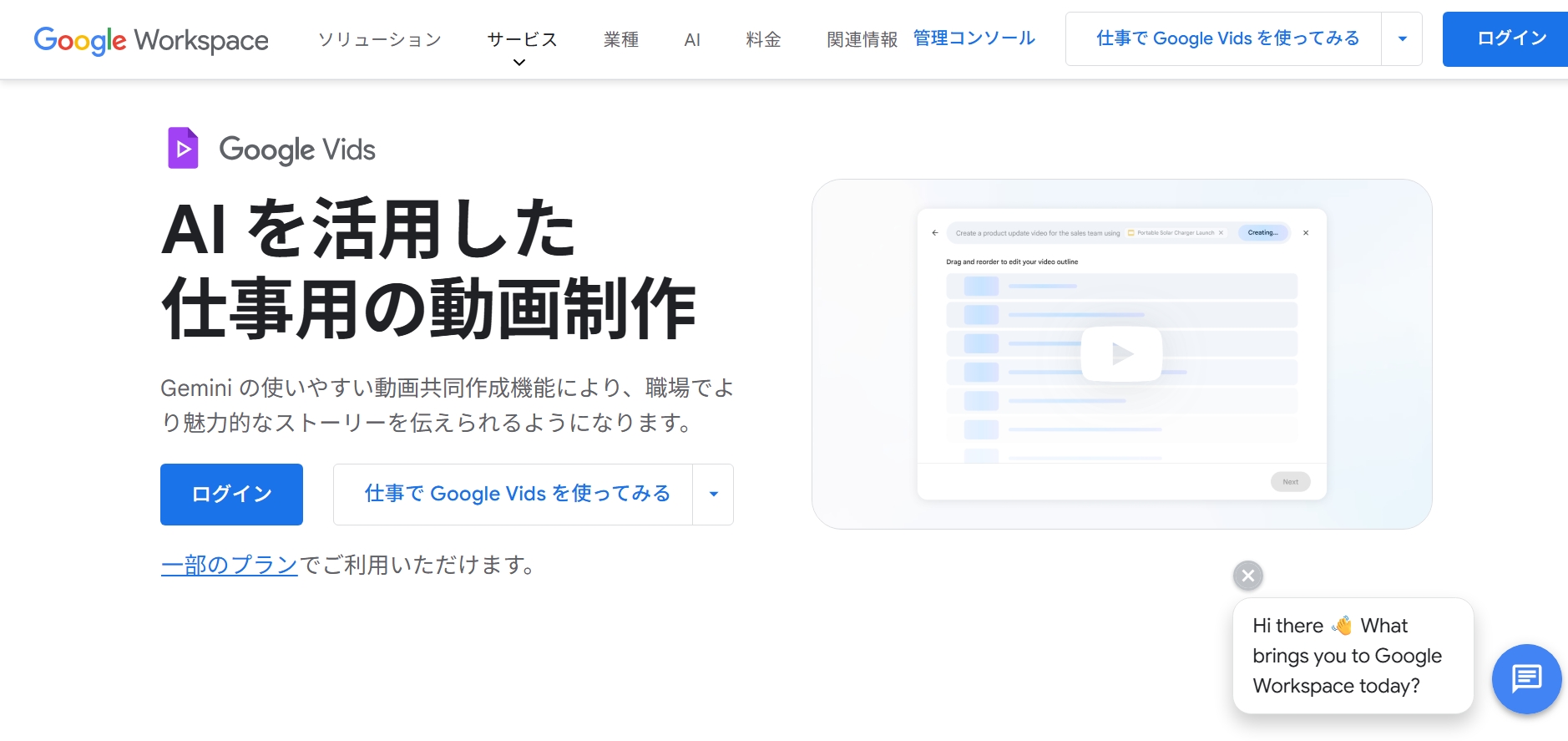This screenshot has width=1568, height=741.
Task: Click the video preview thumbnail card
Action: click(x=1121, y=354)
